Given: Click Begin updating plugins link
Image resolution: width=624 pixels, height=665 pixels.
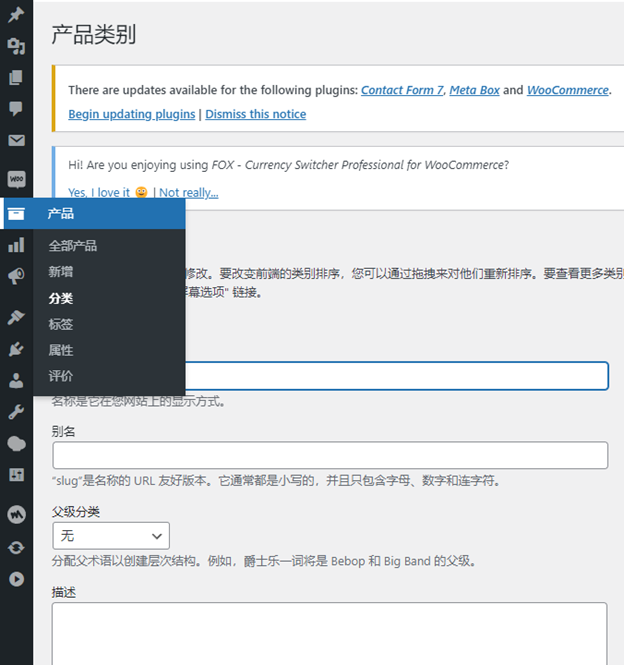Looking at the screenshot, I should 132,114.
